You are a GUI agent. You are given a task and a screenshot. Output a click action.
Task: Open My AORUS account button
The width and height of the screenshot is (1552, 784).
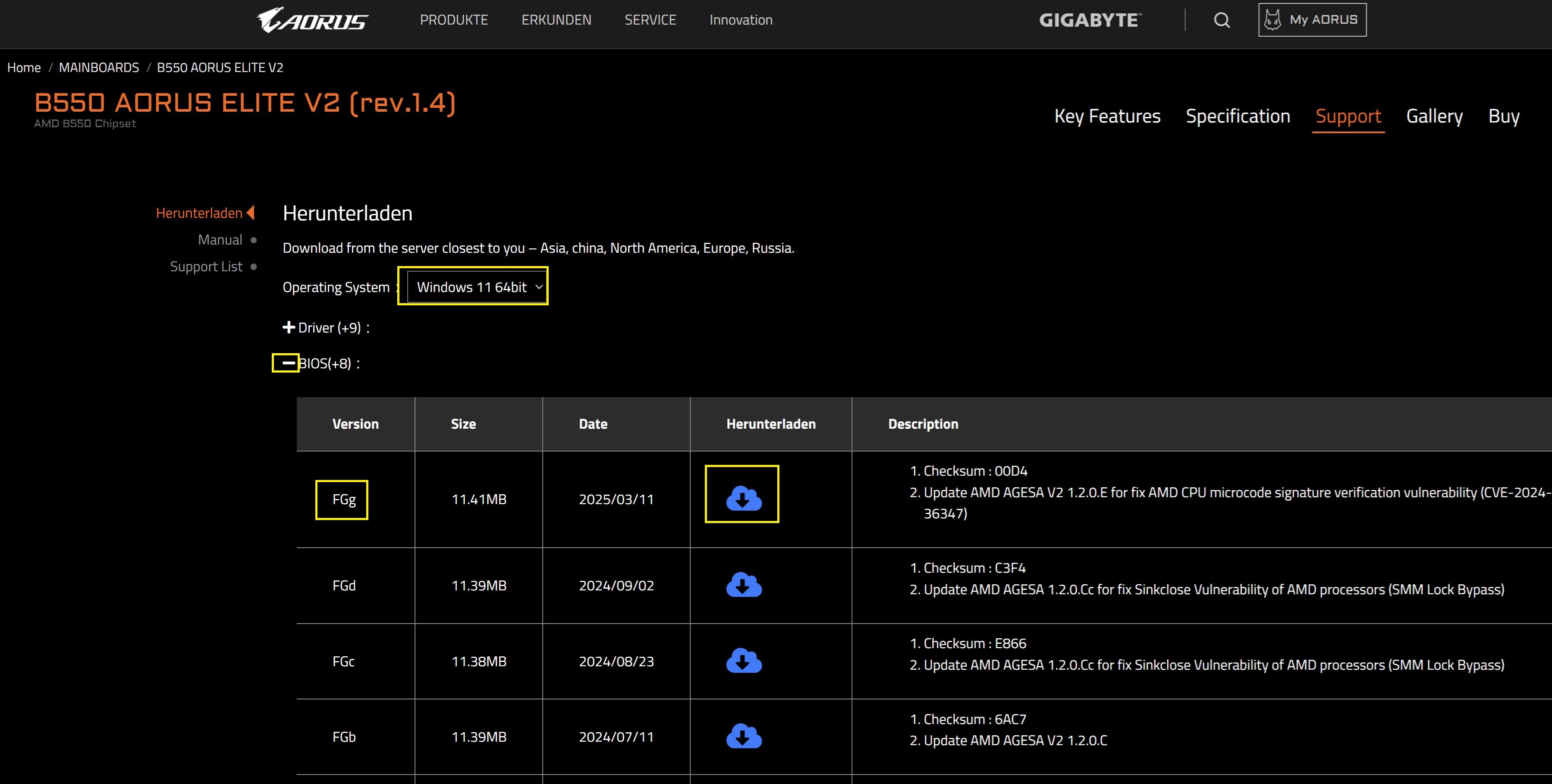(x=1312, y=20)
